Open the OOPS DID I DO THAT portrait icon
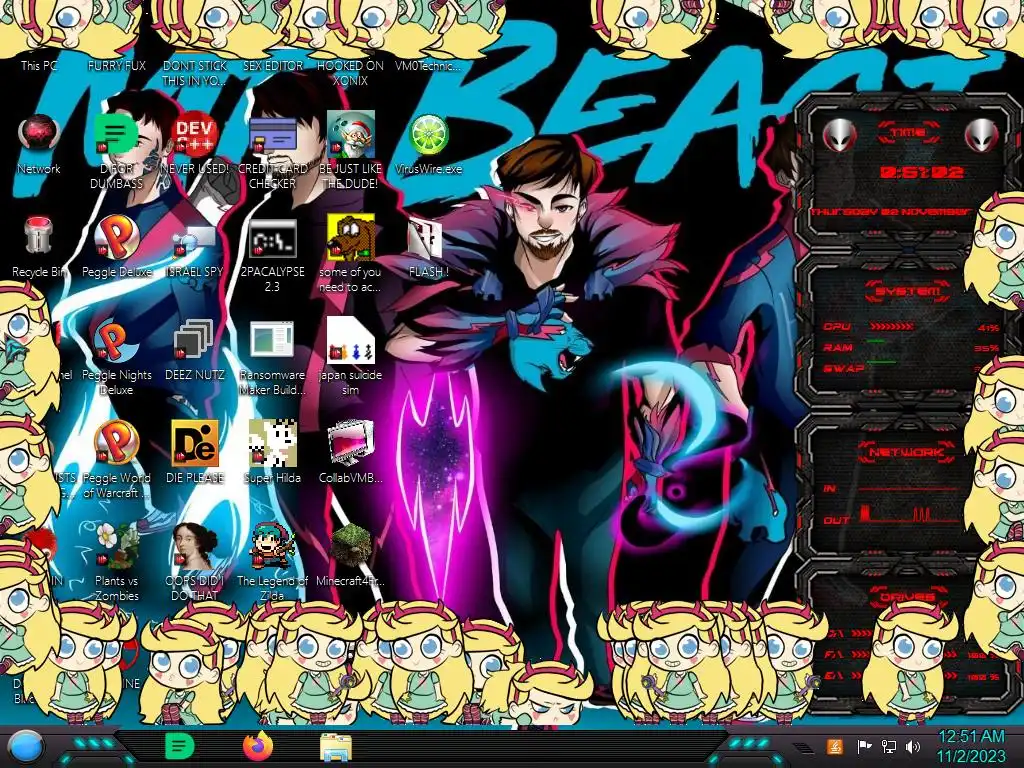The height and width of the screenshot is (768, 1024). 195,546
